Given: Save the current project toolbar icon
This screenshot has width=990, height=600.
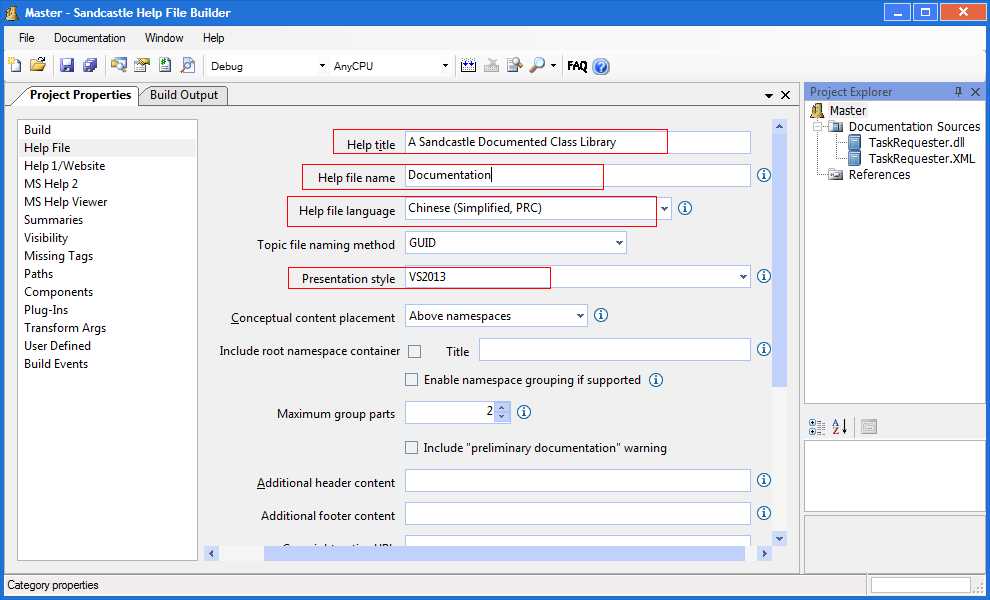Looking at the screenshot, I should tap(67, 65).
